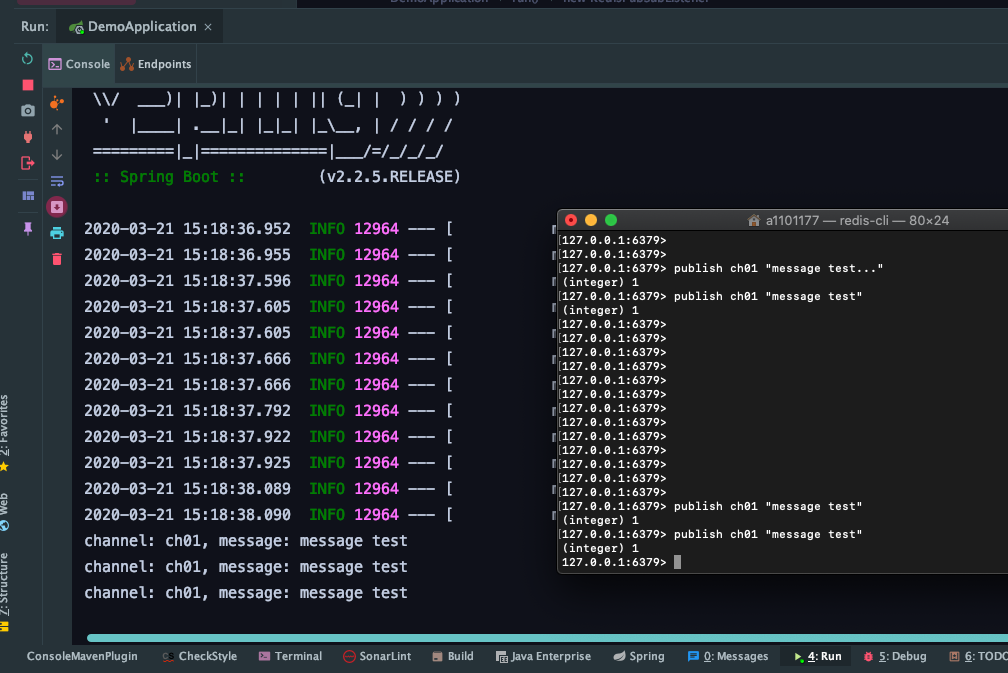
Task: Rerun DemoApplication with the green rerun icon
Action: coord(27,58)
